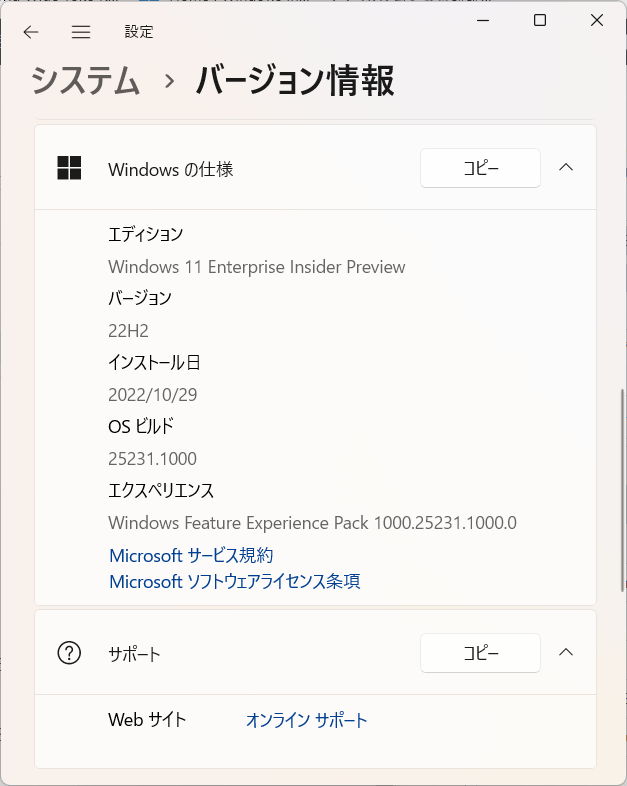Maximize the Settings window

[x=540, y=21]
